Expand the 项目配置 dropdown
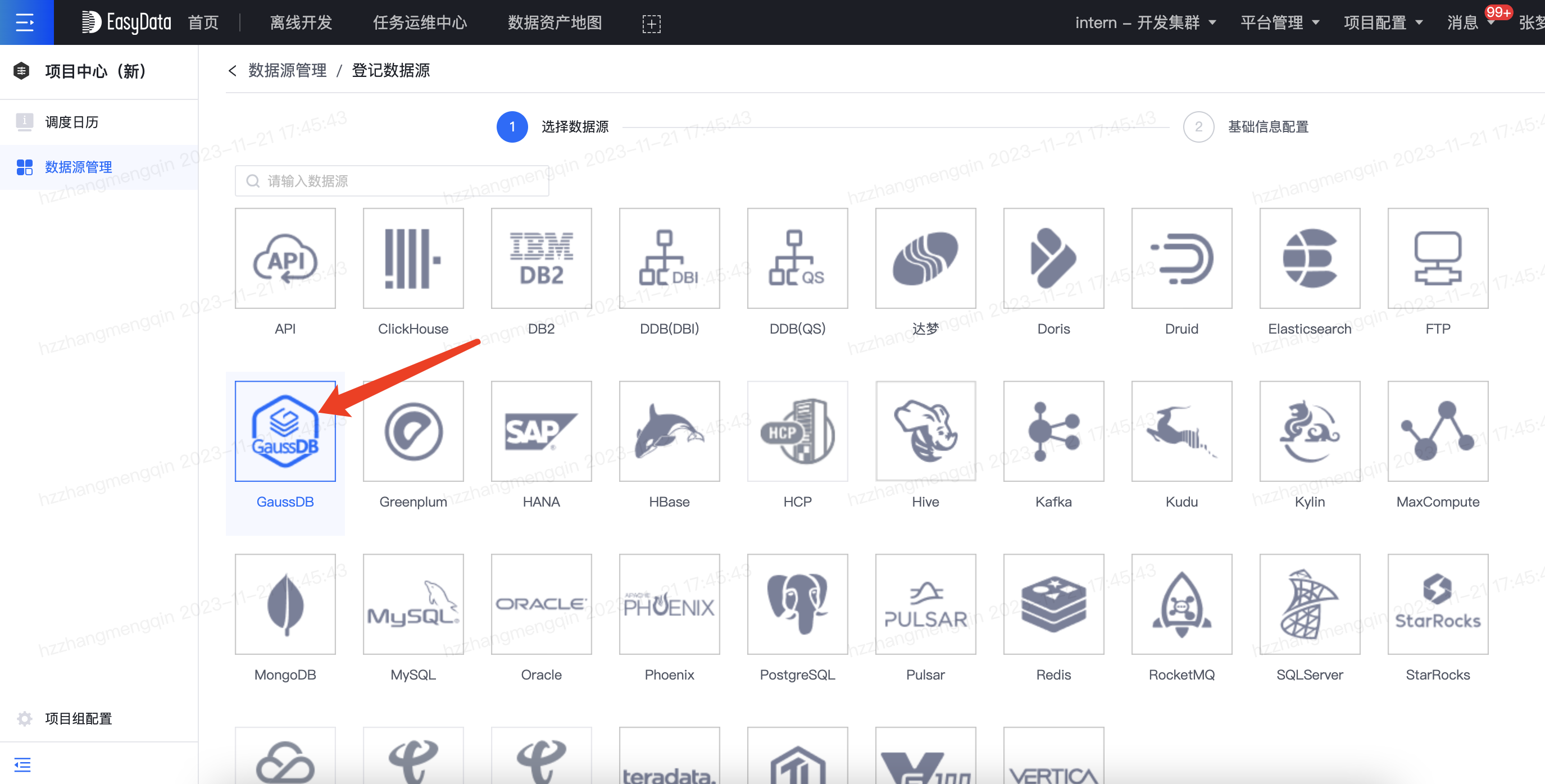1545x784 pixels. [x=1383, y=23]
